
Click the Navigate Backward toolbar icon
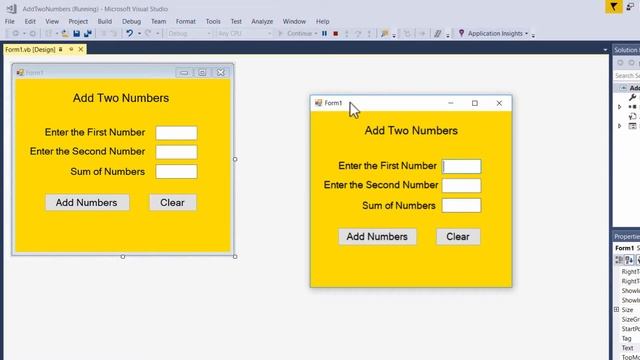[16, 33]
